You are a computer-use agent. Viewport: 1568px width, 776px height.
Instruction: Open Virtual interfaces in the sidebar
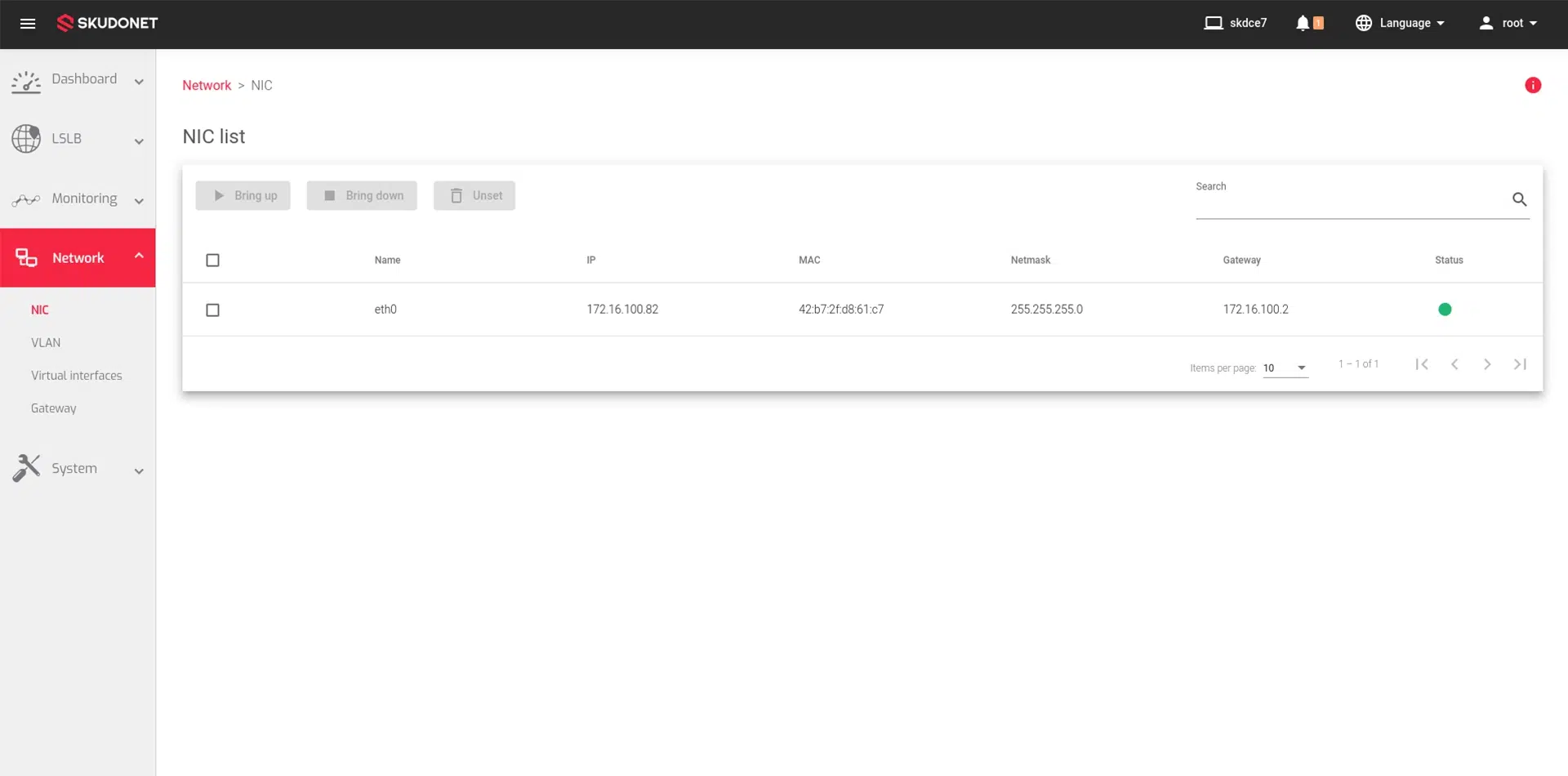77,376
